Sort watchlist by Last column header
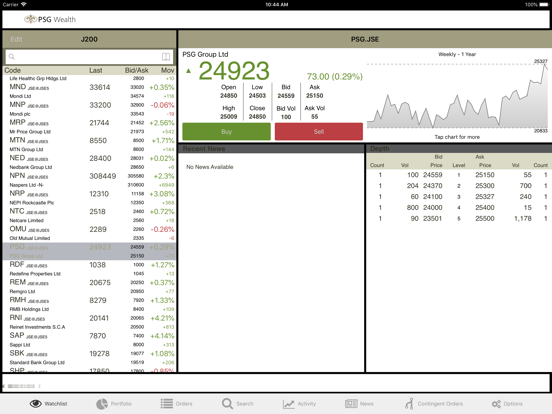 96,70
